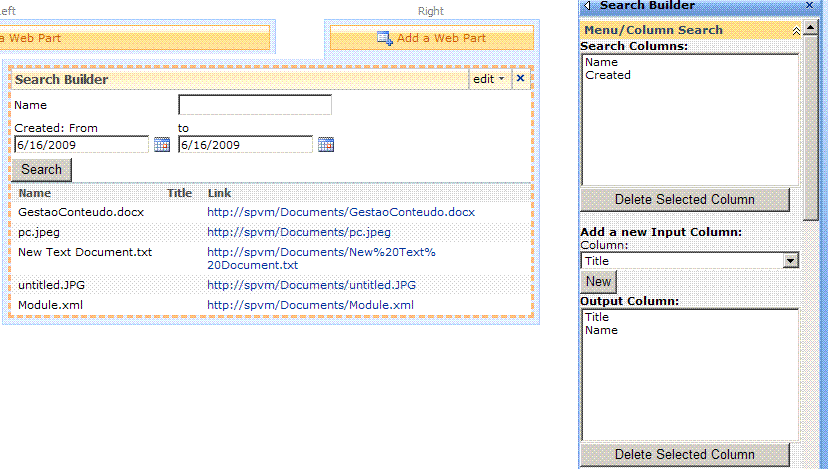Open the pc.jpeg document link

click(x=299, y=232)
